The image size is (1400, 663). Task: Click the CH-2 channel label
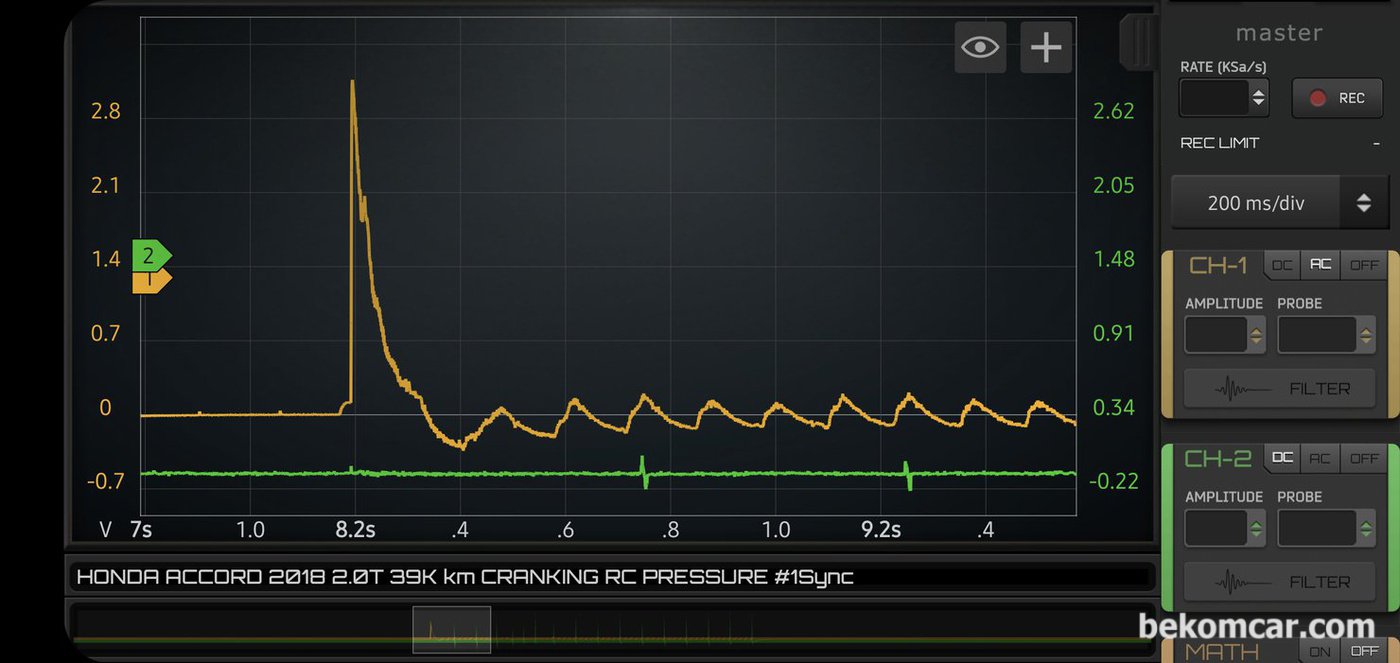pos(1217,459)
